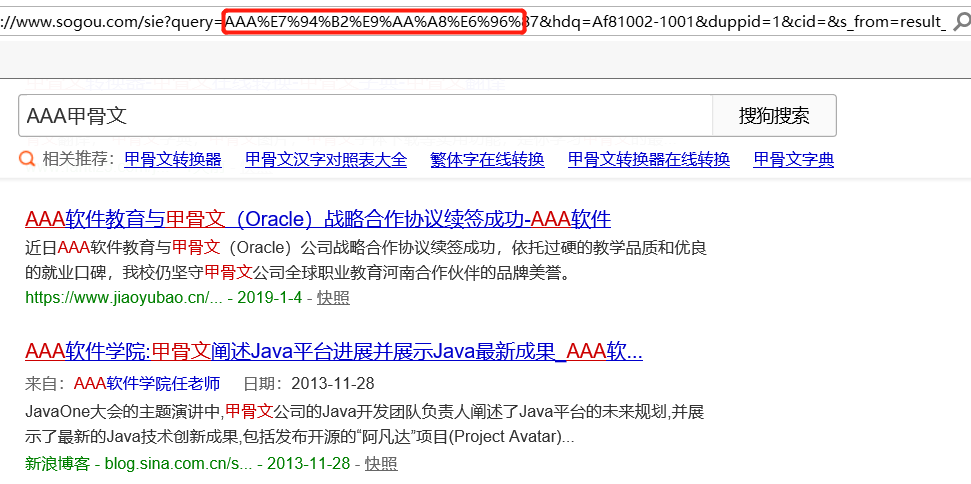The width and height of the screenshot is (971, 484).
Task: Open result AAA软件学院:甲骨文阐述Java平台进展
Action: pyautogui.click(x=334, y=352)
